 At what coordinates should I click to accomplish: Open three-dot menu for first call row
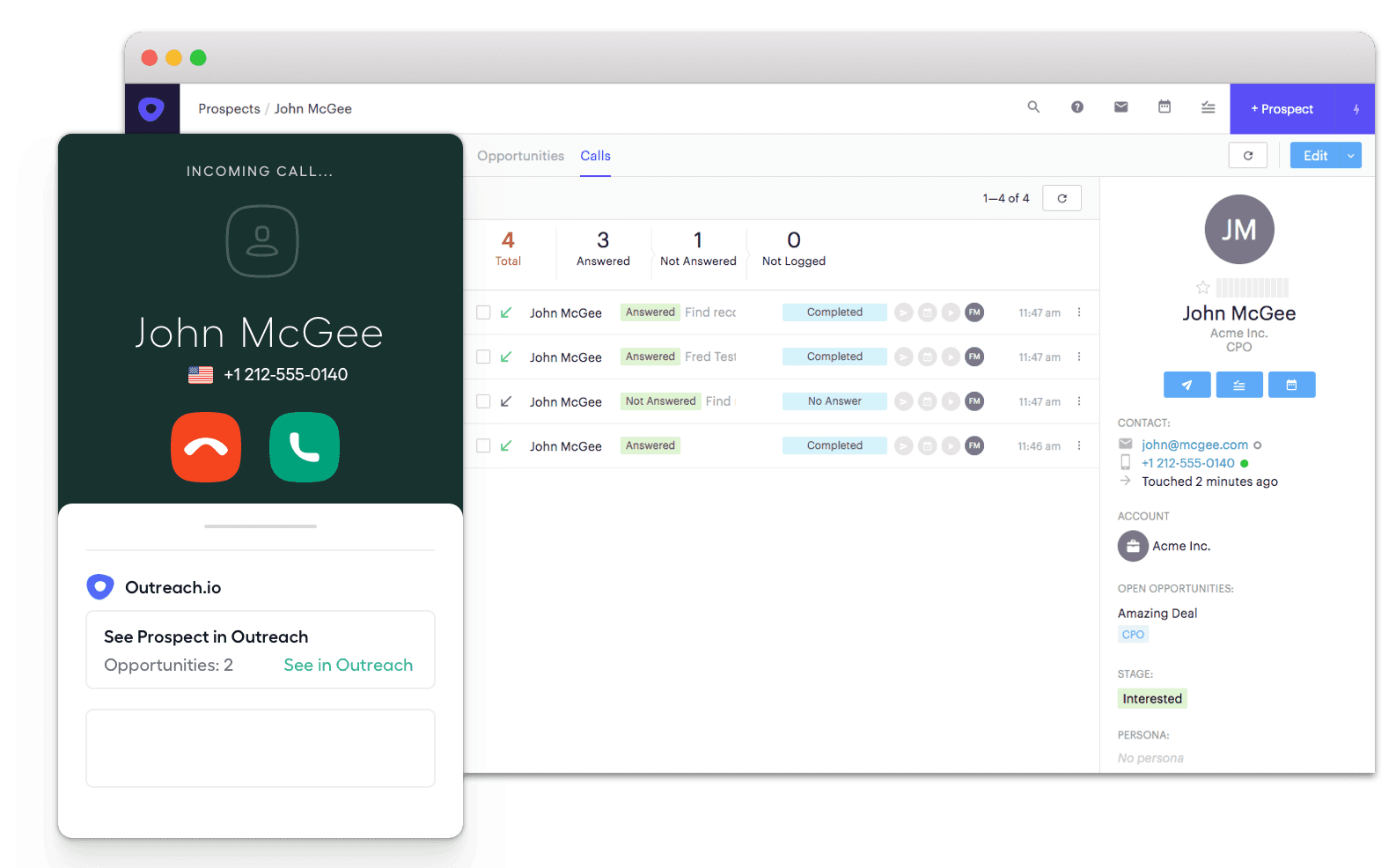(1079, 313)
